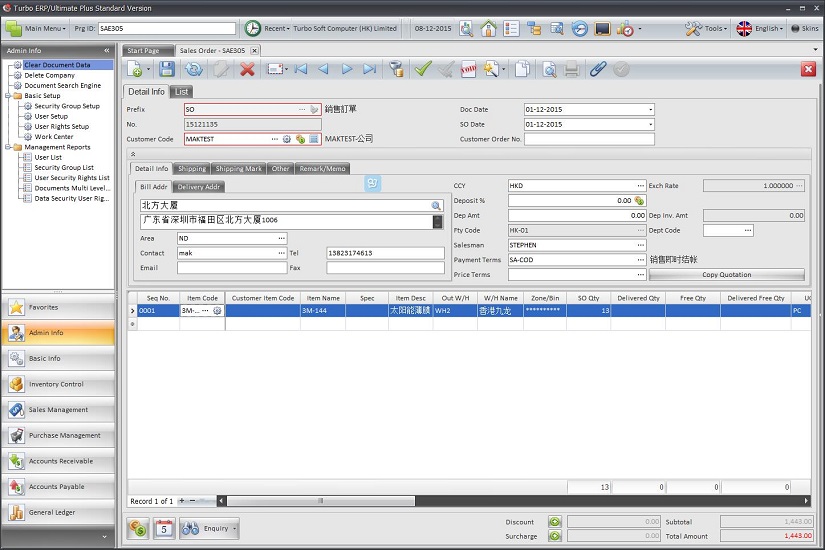Switch to the Delivery Addr tab
The image size is (825, 550).
click(x=198, y=187)
